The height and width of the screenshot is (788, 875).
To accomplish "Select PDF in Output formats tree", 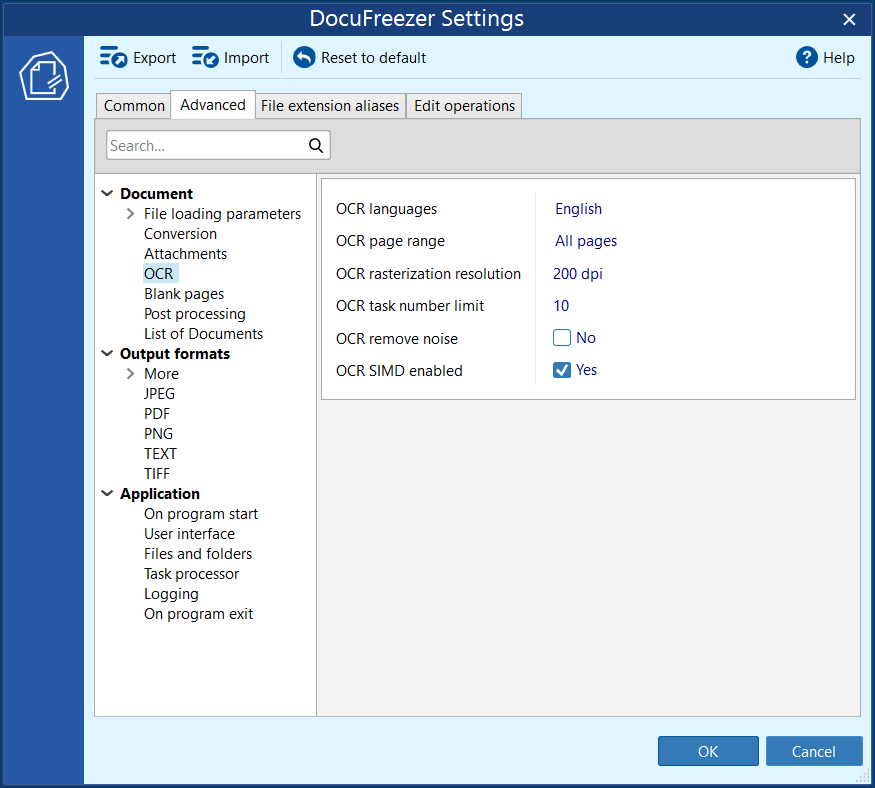I will (157, 414).
